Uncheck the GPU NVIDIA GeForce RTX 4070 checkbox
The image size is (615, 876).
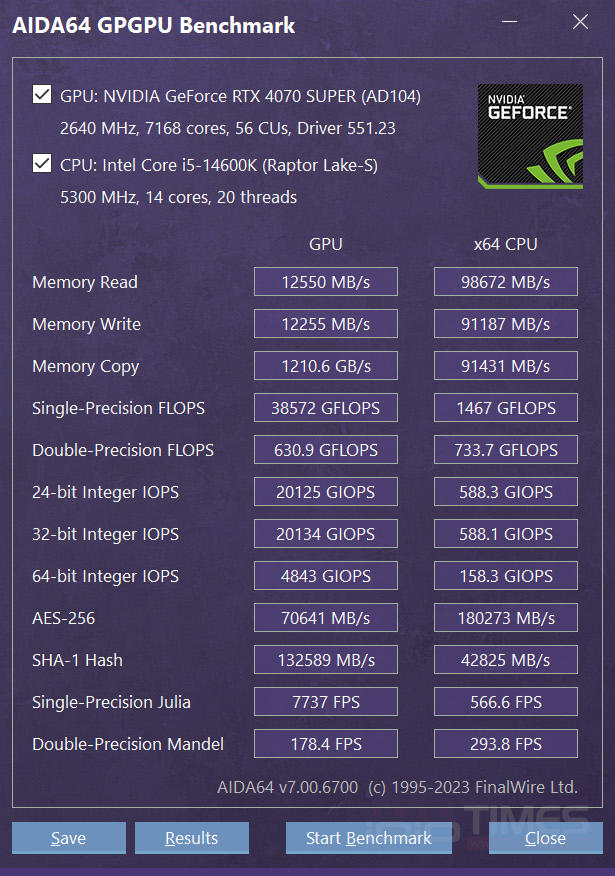(42, 96)
